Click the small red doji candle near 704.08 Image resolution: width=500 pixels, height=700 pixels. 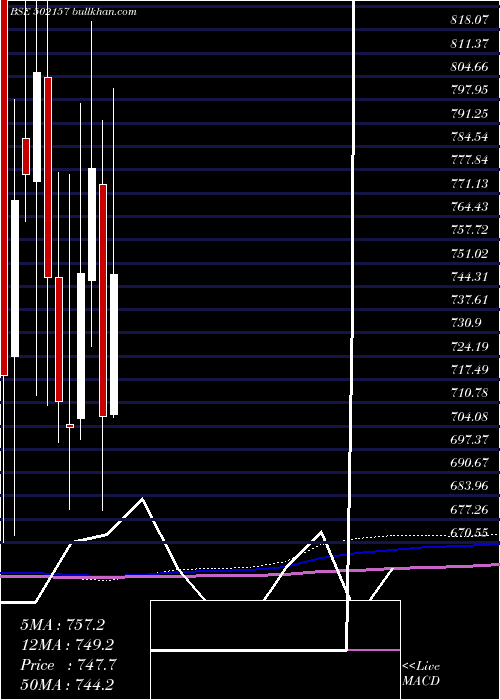70,426
